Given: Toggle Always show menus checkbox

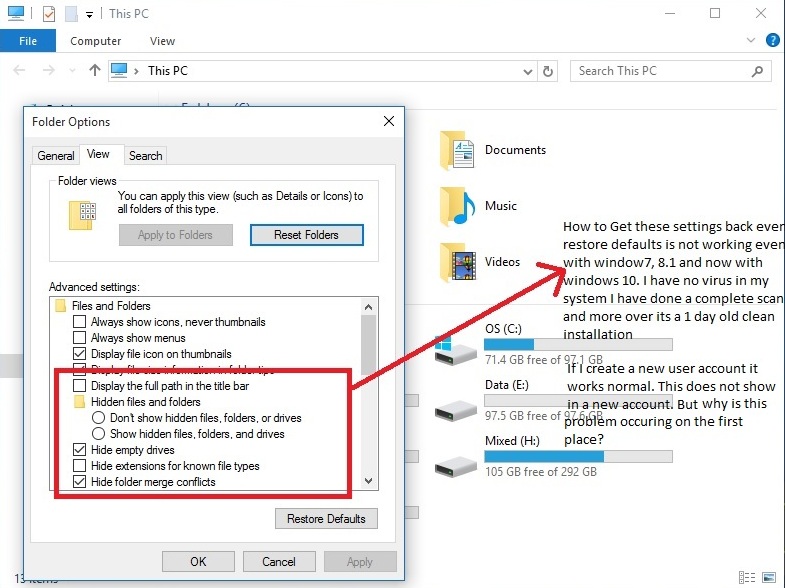Looking at the screenshot, I should tap(79, 338).
